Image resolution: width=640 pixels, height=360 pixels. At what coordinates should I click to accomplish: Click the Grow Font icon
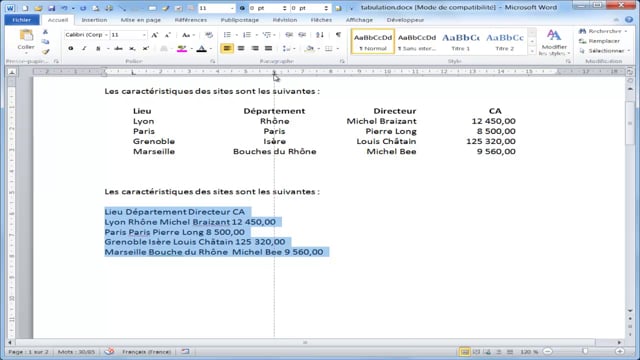(x=155, y=35)
